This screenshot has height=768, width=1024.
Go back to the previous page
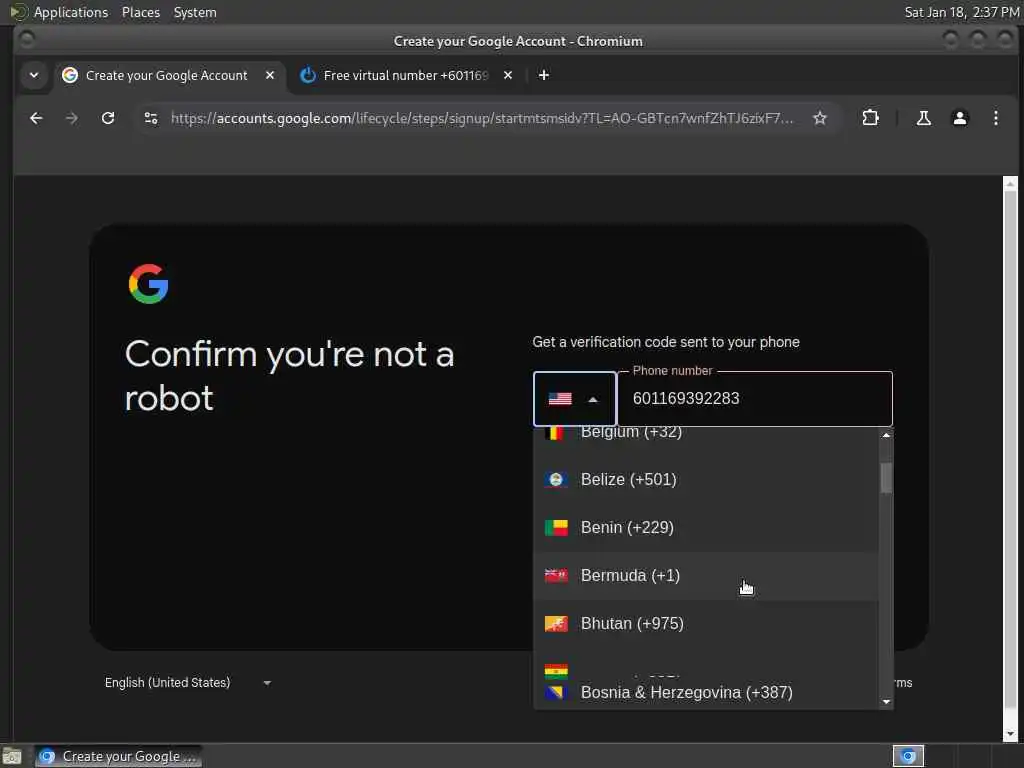point(36,118)
